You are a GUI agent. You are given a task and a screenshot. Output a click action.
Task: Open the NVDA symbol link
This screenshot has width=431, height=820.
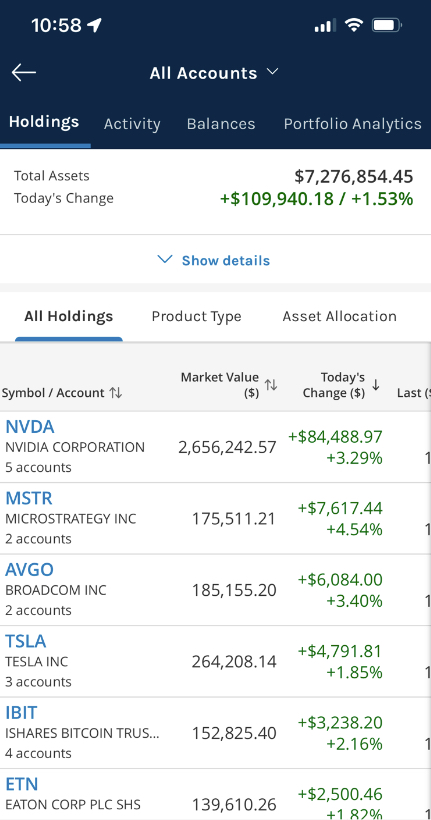pyautogui.click(x=30, y=427)
